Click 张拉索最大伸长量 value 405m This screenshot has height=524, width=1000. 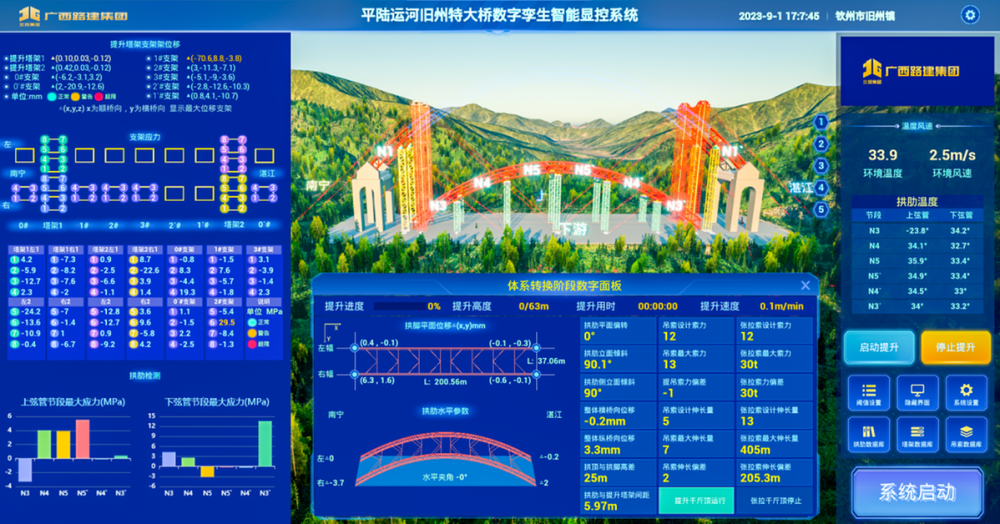(755, 449)
